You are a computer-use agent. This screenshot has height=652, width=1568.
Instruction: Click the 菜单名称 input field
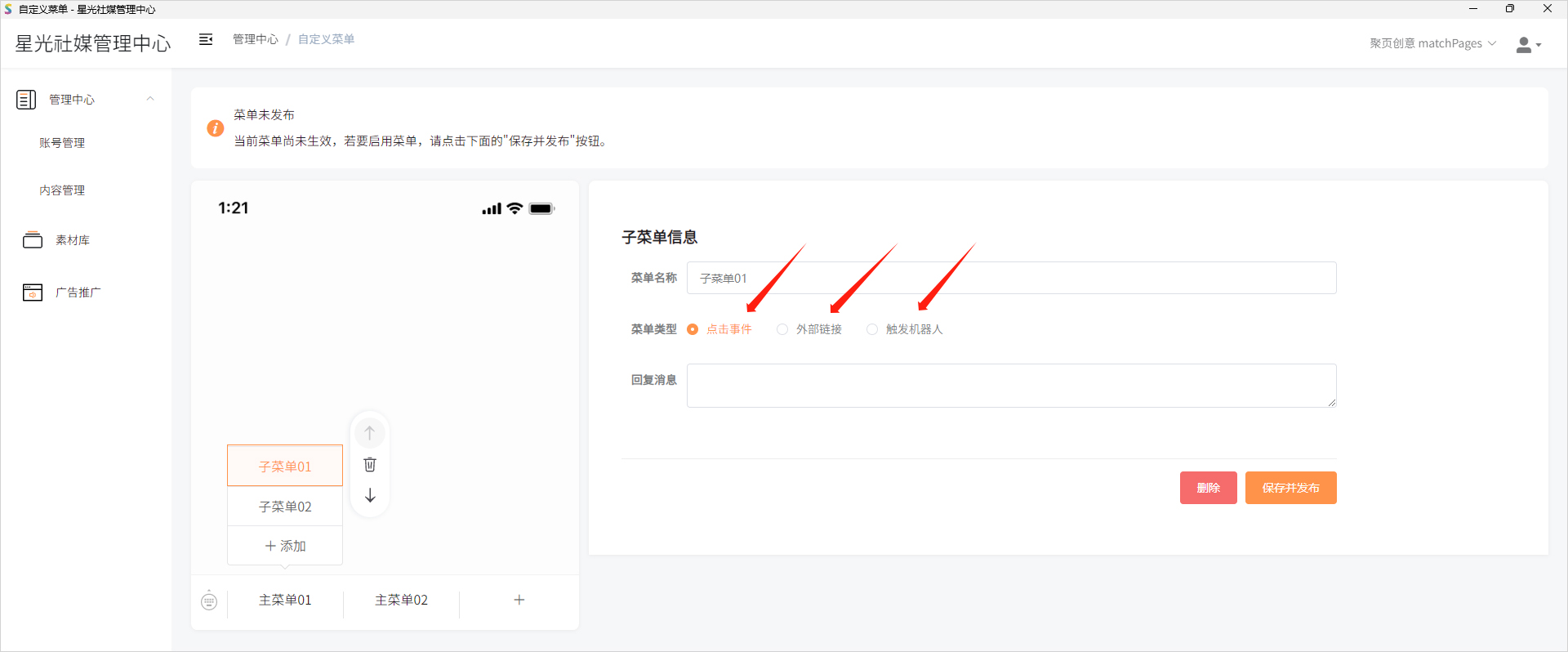(x=1011, y=278)
